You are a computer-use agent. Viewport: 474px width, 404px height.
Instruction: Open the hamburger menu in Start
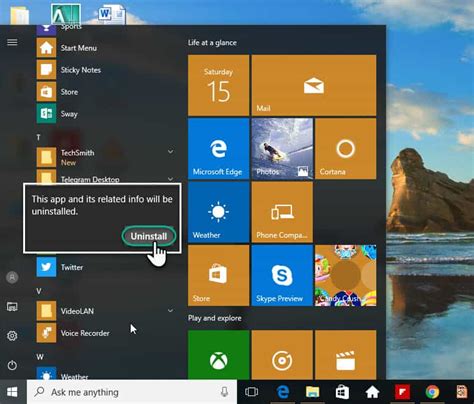click(x=12, y=42)
